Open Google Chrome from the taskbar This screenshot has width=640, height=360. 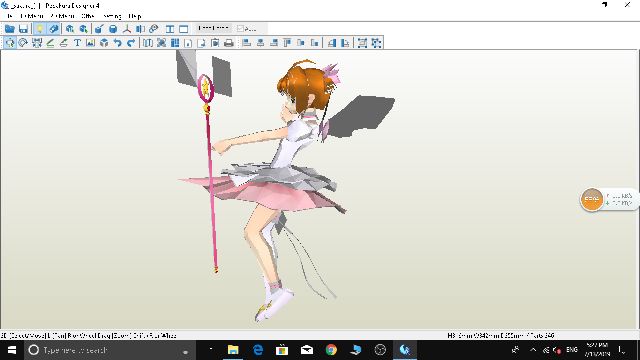pyautogui.click(x=331, y=350)
